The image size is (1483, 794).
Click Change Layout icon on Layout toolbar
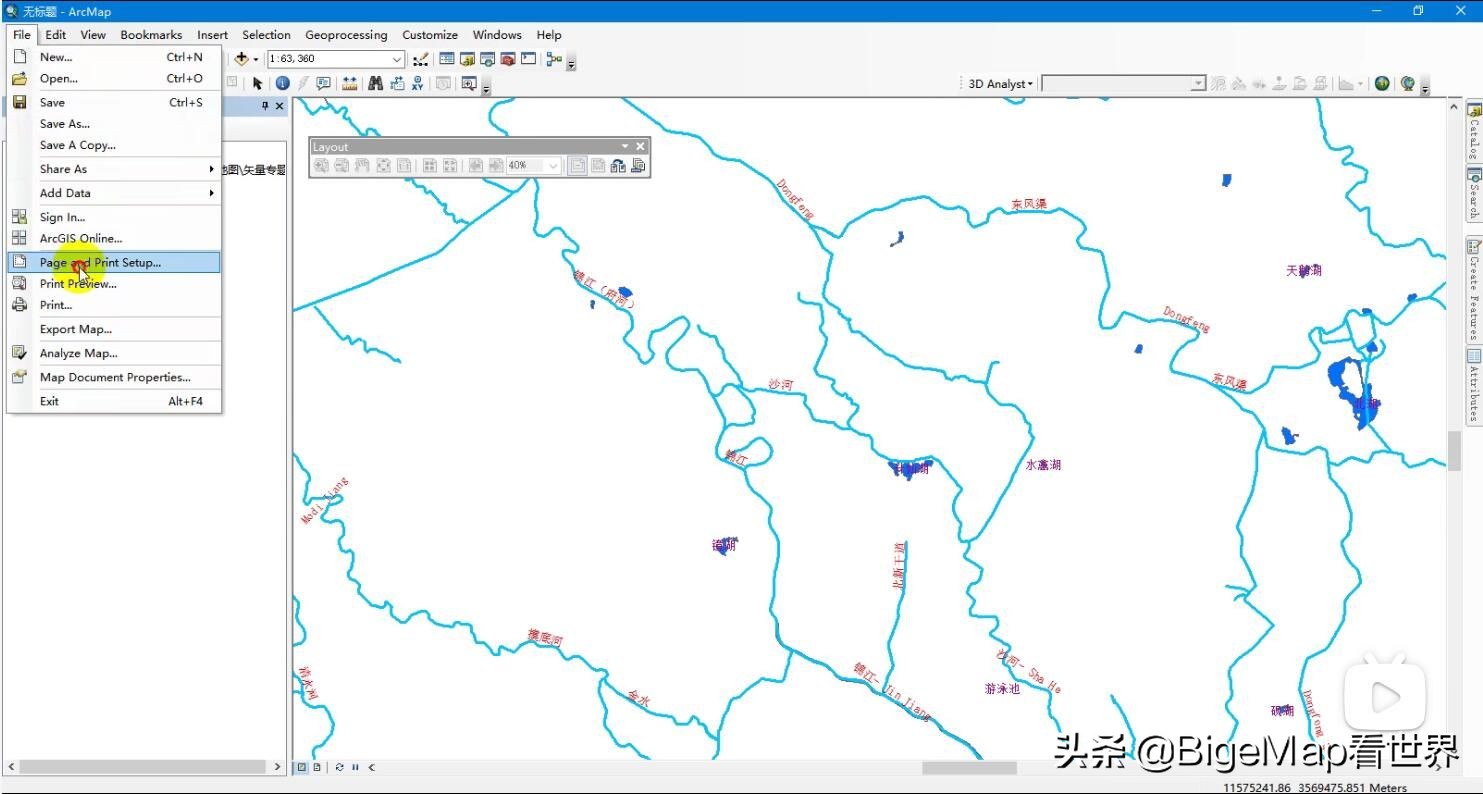pos(618,165)
